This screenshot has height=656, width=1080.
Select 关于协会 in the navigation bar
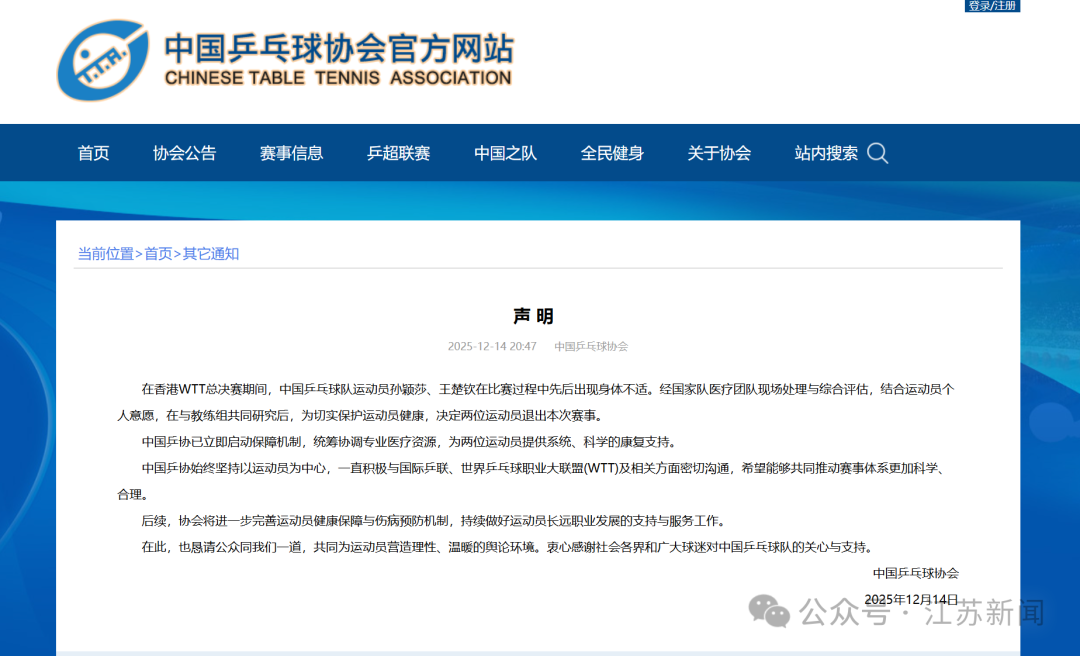click(x=719, y=153)
